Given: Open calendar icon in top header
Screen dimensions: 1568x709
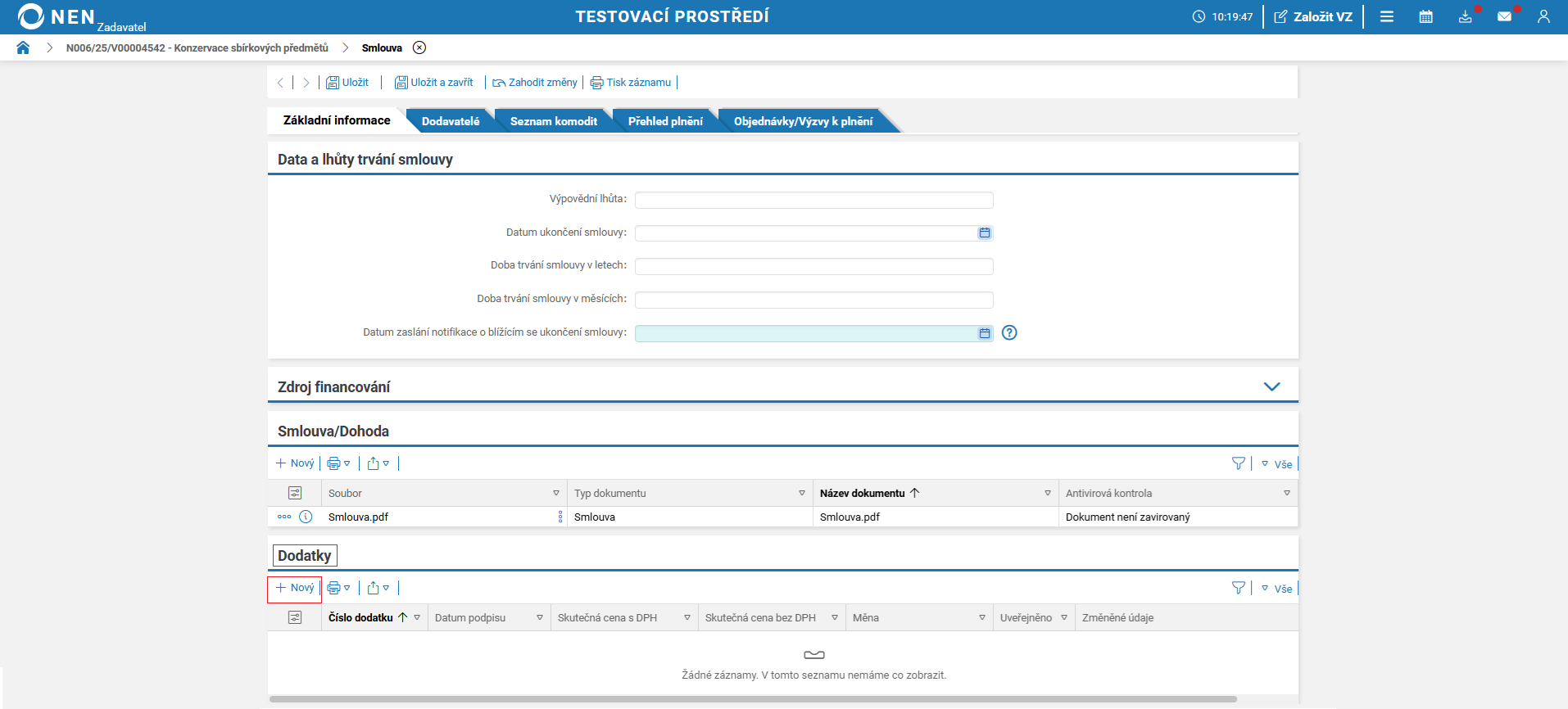Looking at the screenshot, I should click(x=1425, y=16).
